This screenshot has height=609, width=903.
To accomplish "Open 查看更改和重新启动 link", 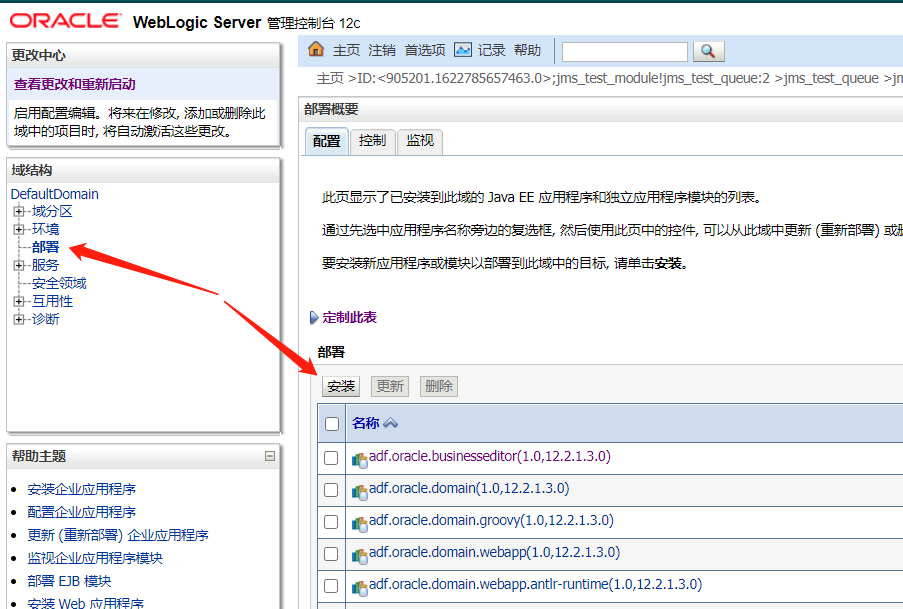I will click(x=75, y=84).
